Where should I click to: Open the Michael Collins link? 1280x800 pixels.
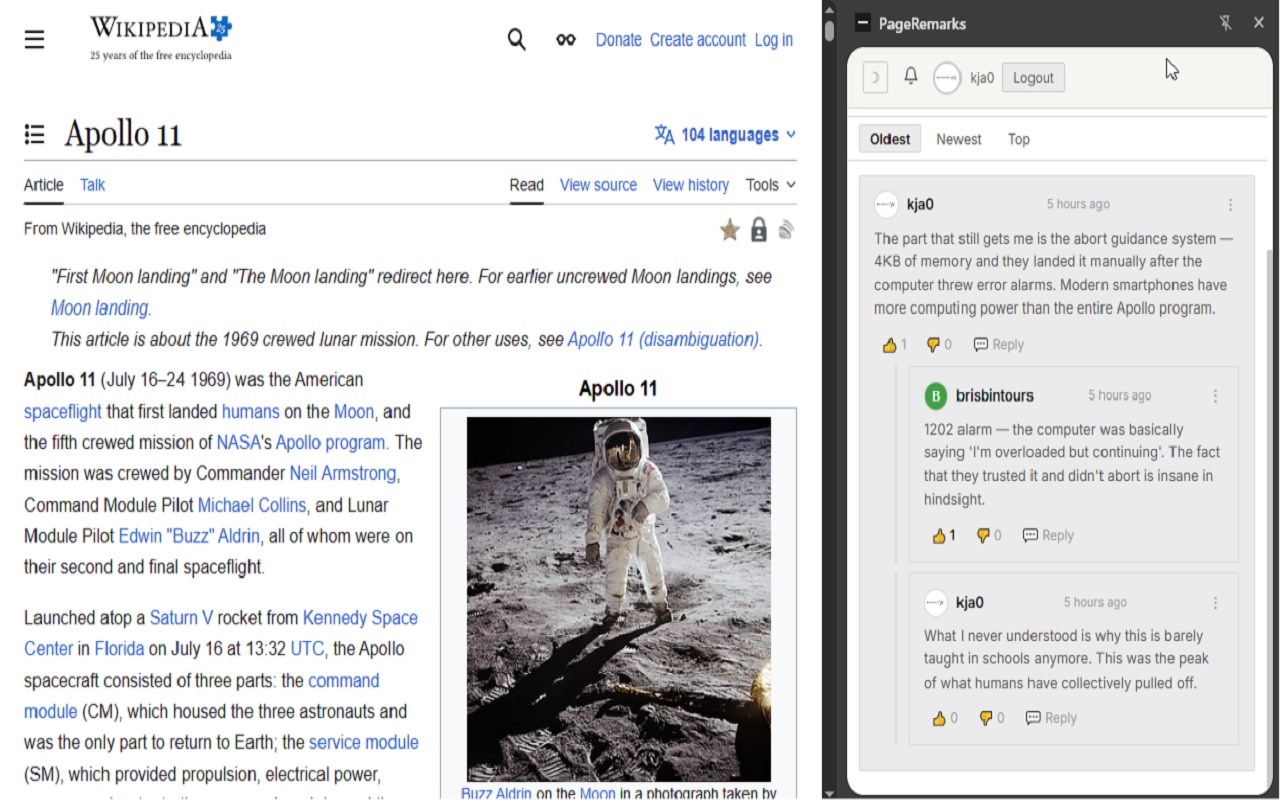tap(252, 505)
